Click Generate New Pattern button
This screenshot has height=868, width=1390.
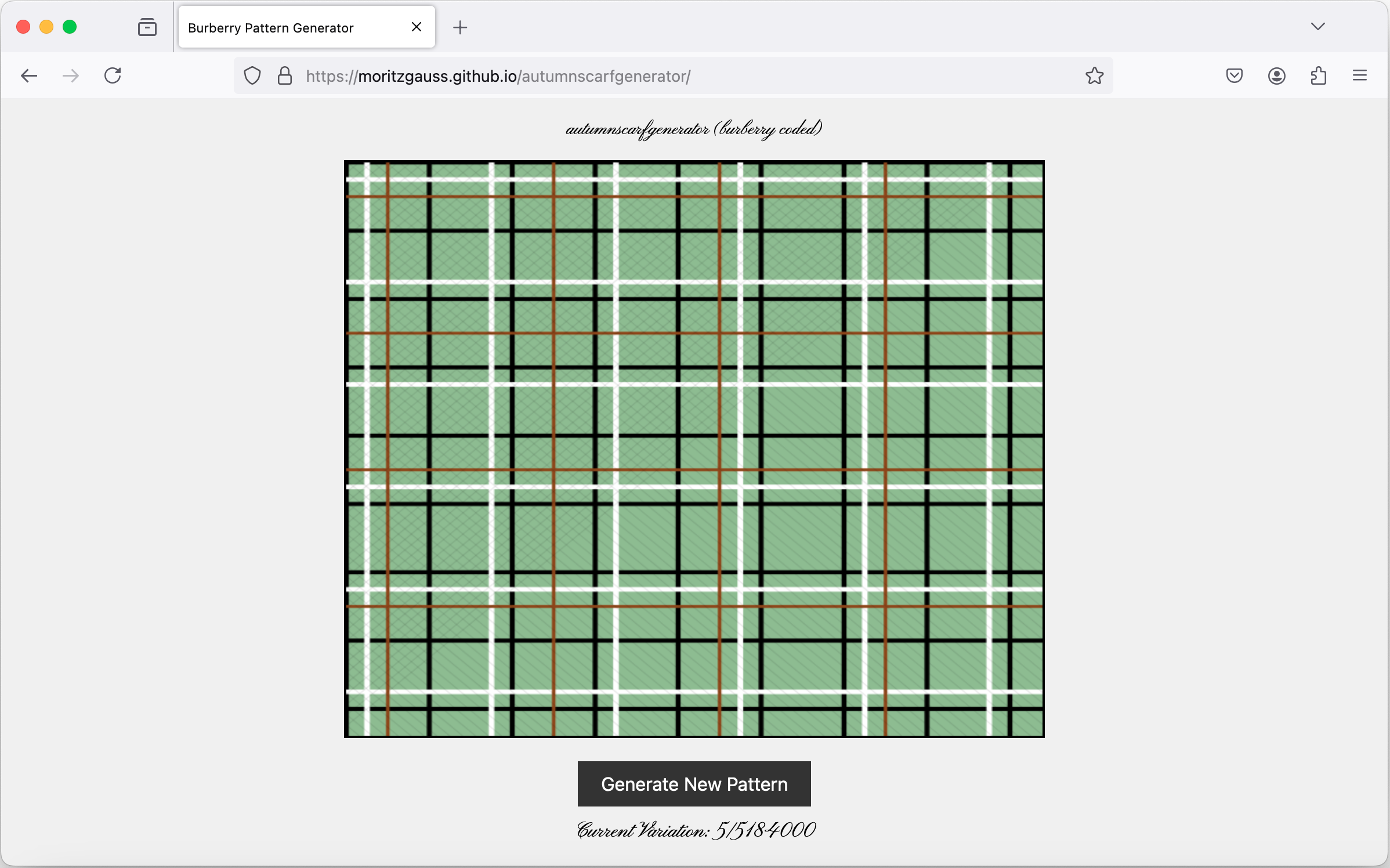pos(694,784)
